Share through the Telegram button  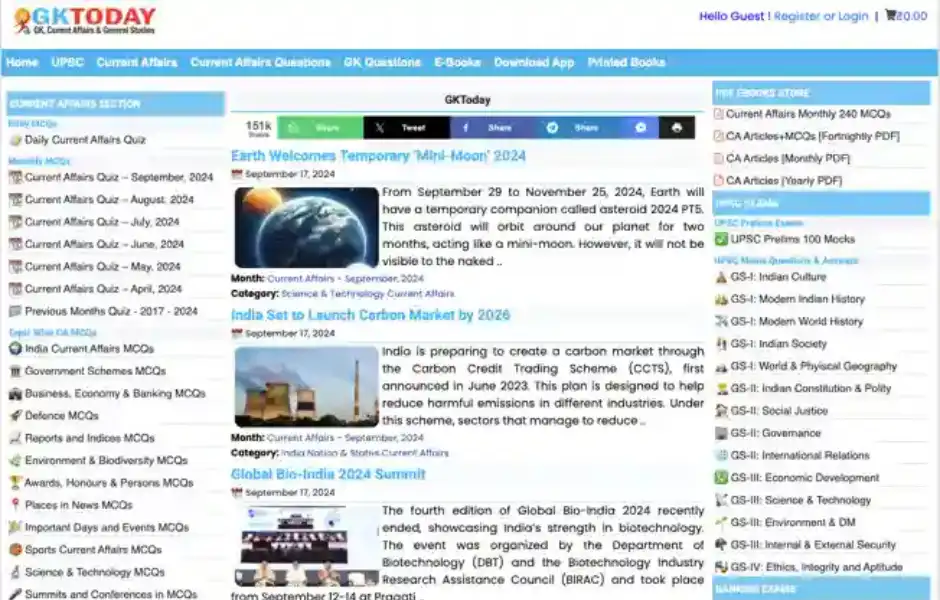pyautogui.click(x=580, y=128)
